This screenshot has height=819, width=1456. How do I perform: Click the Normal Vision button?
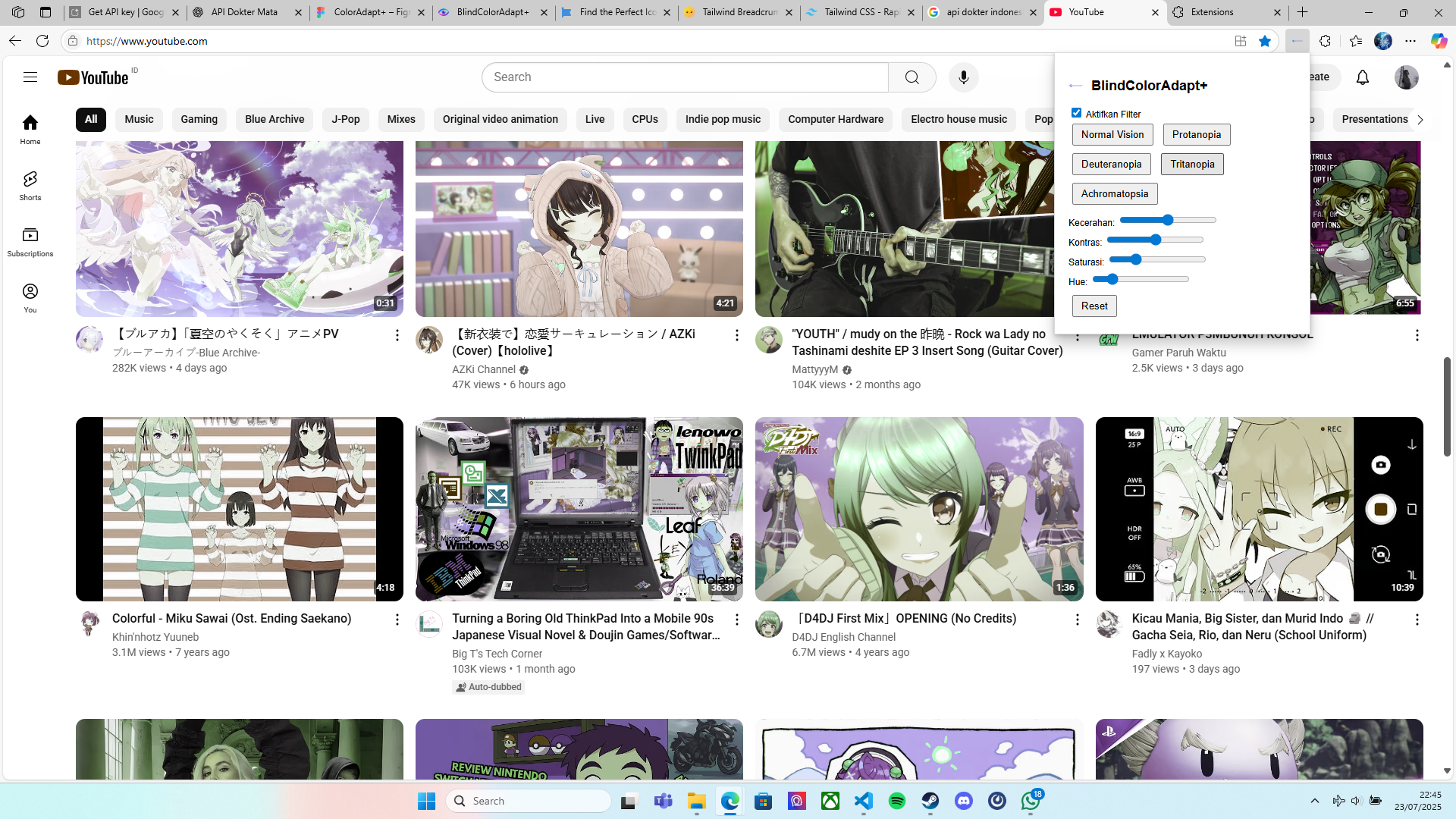click(x=1112, y=135)
